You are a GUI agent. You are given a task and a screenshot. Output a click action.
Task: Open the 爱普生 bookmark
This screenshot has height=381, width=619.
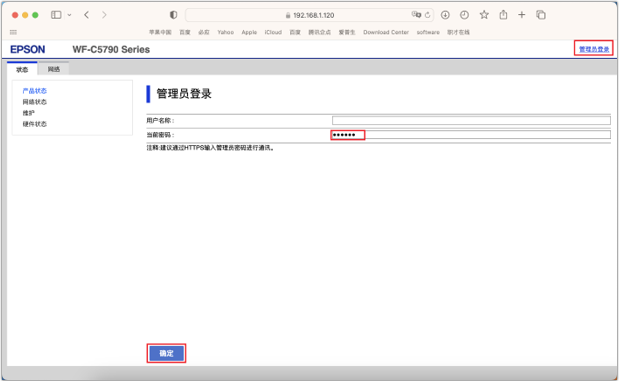tap(347, 32)
